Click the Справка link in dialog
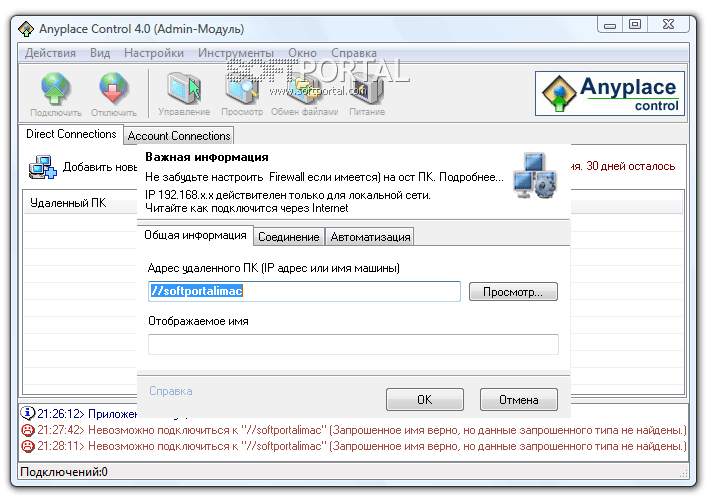The image size is (708, 499). pos(171,391)
